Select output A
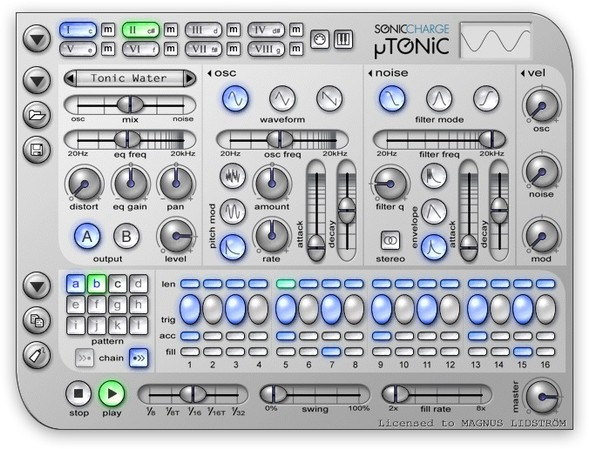Image resolution: width=589 pixels, height=449 pixels. (87, 237)
